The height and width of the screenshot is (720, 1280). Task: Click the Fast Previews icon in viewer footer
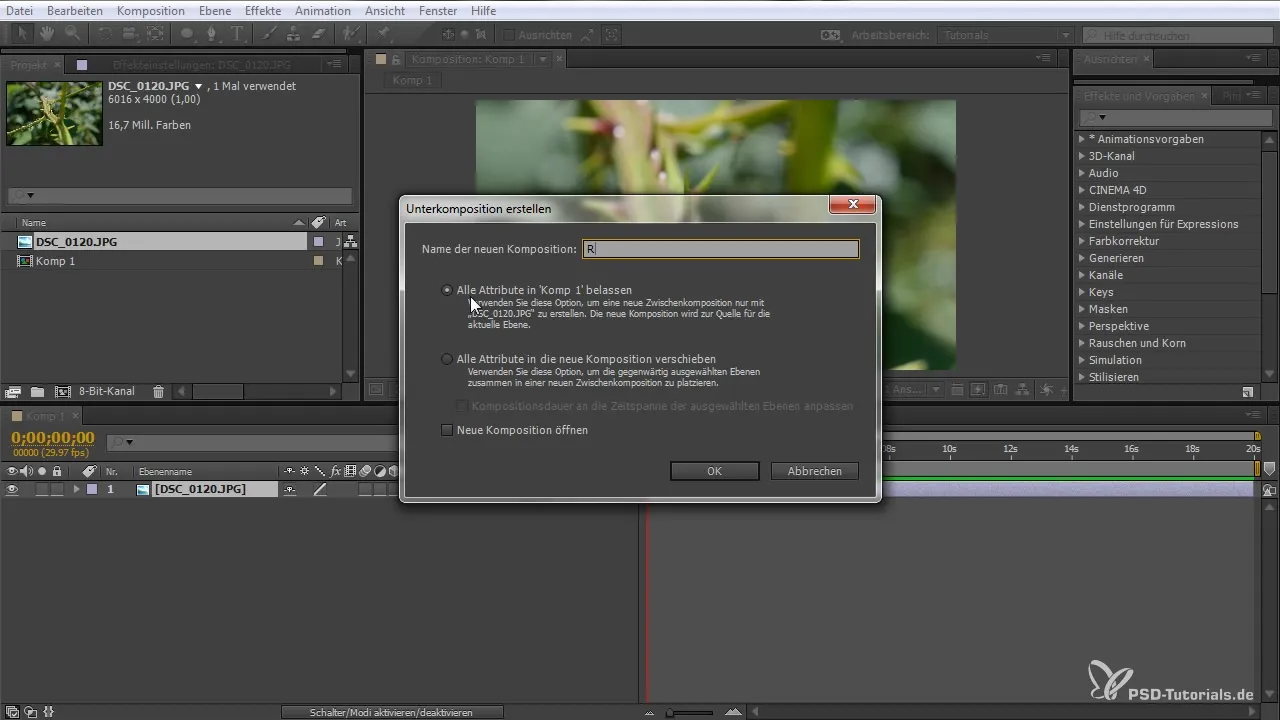976,390
